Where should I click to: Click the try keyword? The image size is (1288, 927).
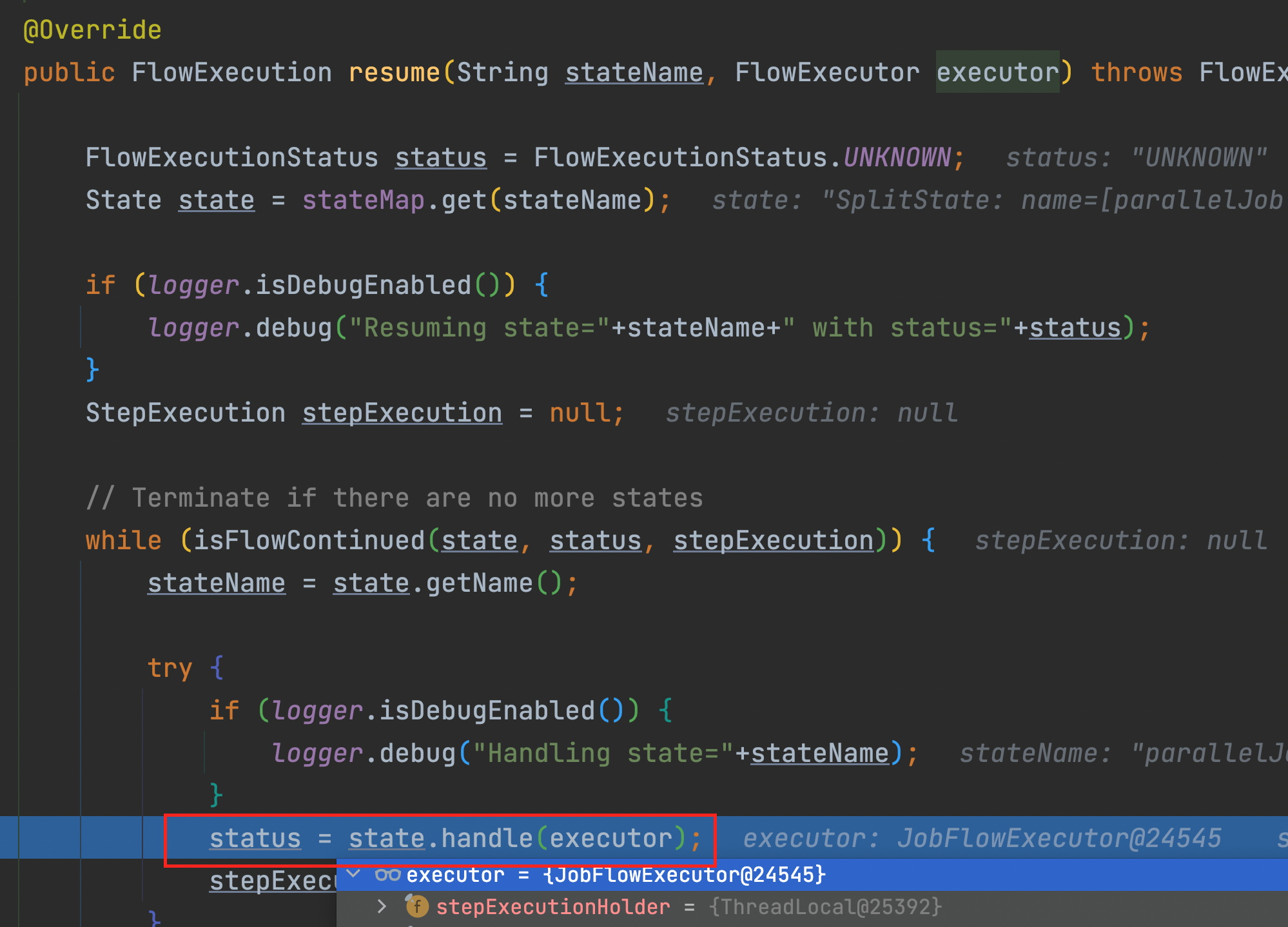[x=170, y=668]
